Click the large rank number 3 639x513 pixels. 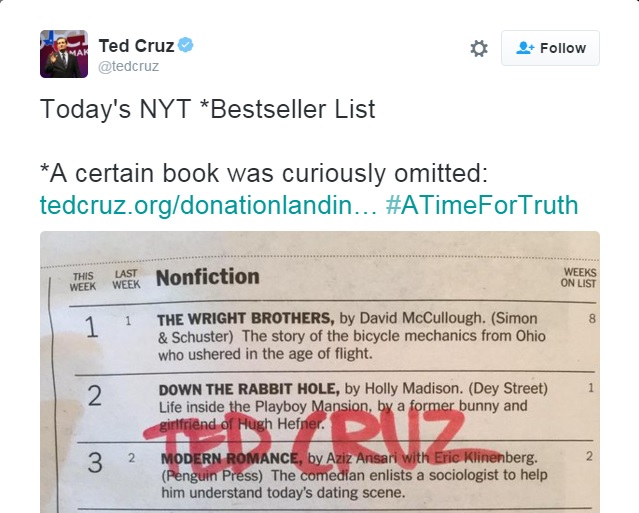[95, 463]
